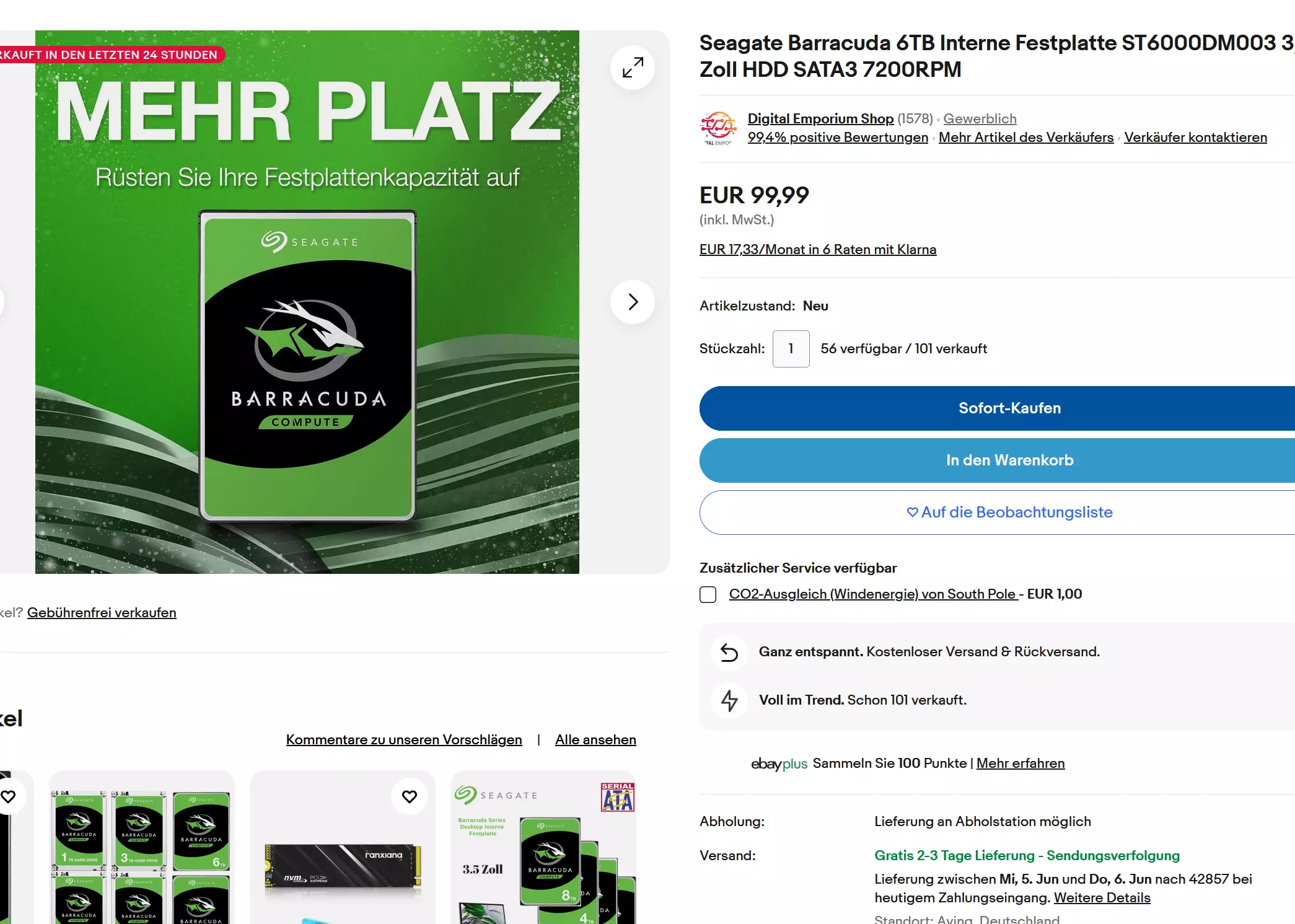Image resolution: width=1295 pixels, height=924 pixels.
Task: Open 99,4% positive Bewertungen link
Action: coord(838,138)
